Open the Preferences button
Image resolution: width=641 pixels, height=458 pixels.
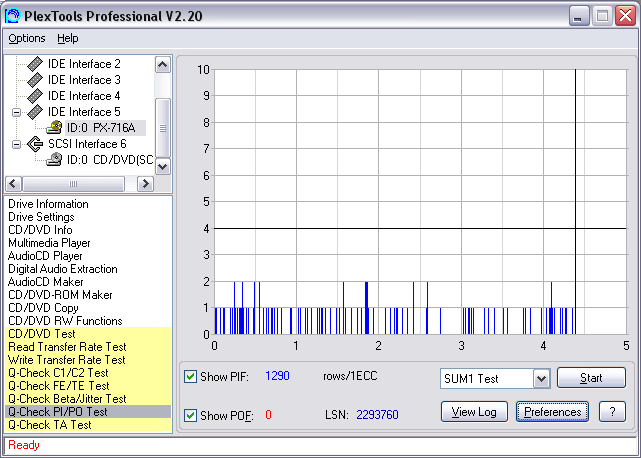(x=552, y=411)
